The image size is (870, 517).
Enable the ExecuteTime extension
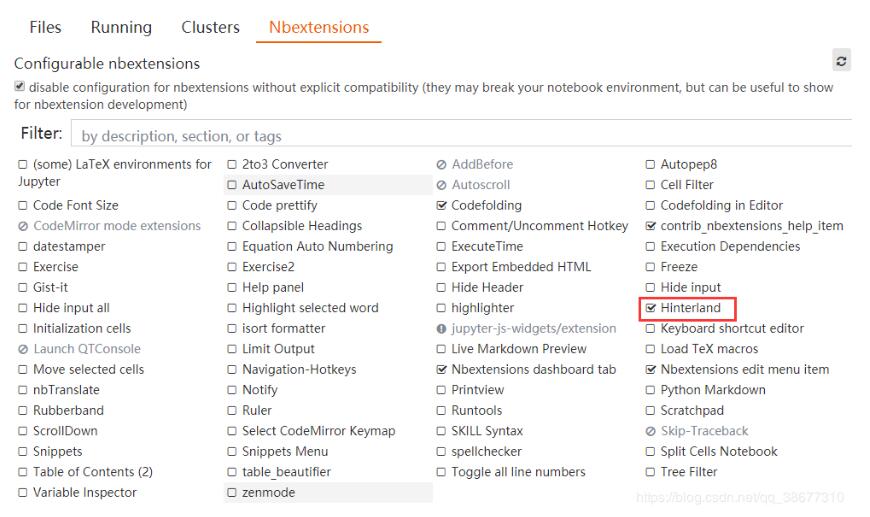pyautogui.click(x=442, y=246)
